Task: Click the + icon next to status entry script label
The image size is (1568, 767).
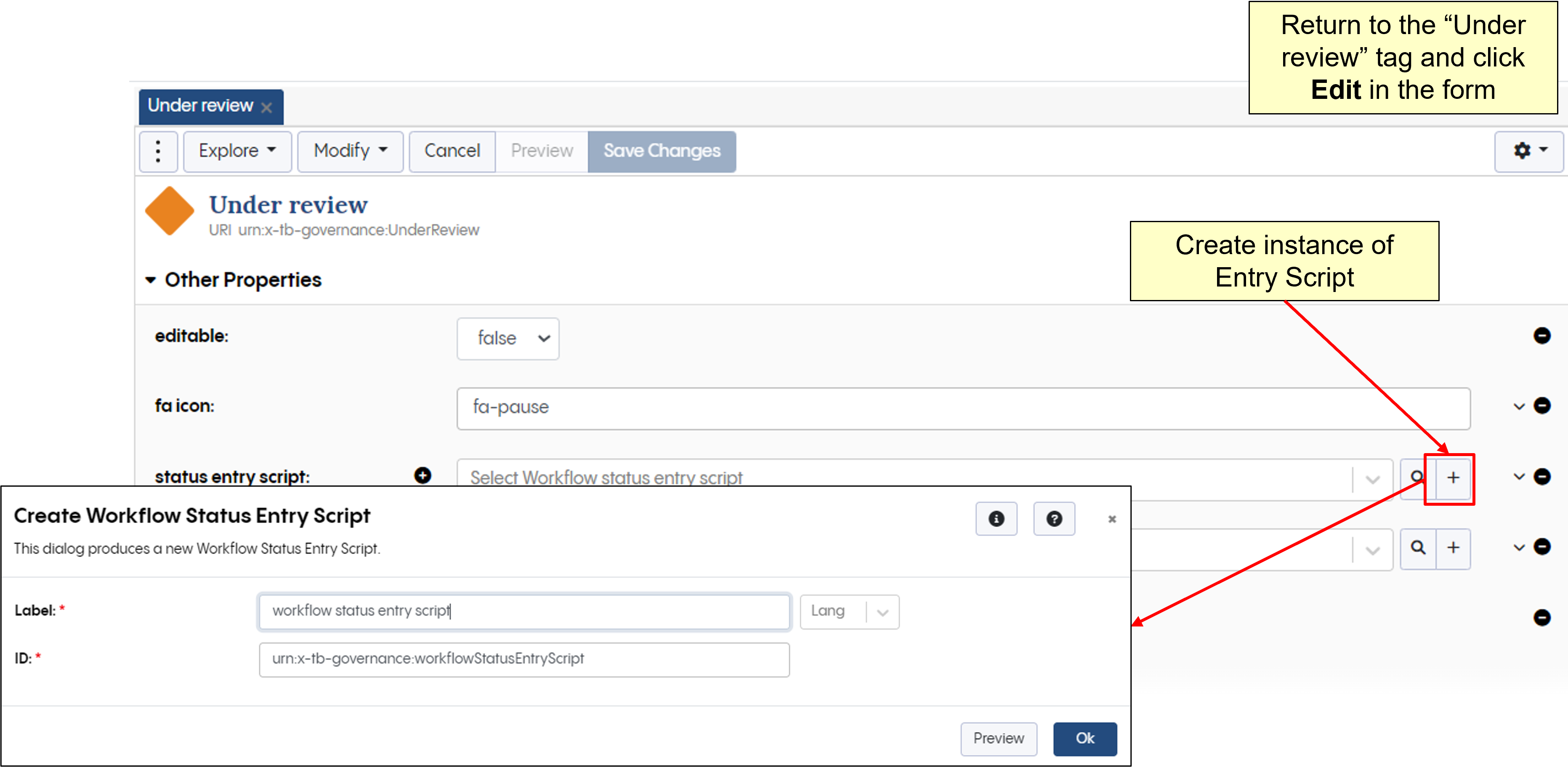Action: [1452, 478]
